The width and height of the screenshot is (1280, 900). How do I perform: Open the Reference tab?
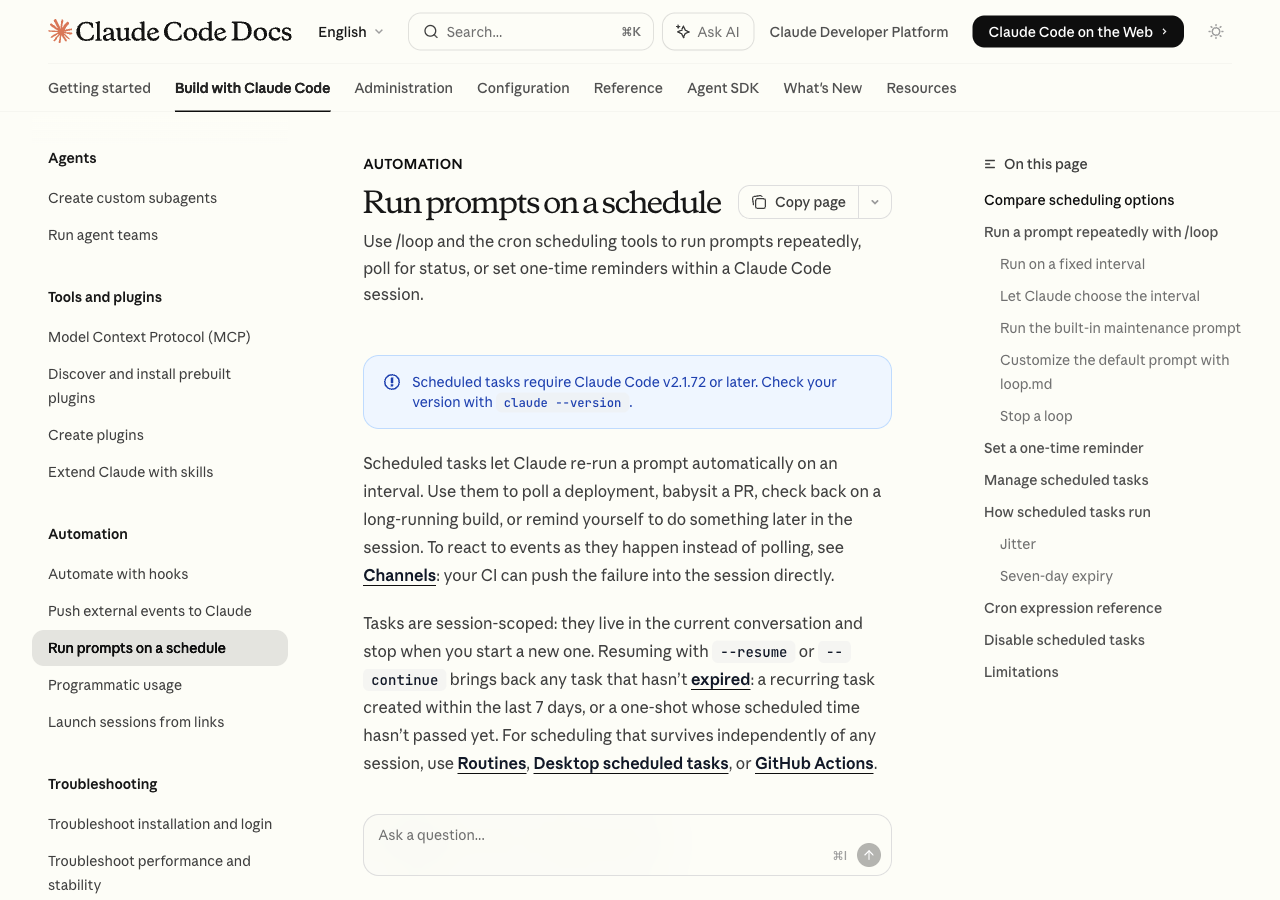(628, 88)
